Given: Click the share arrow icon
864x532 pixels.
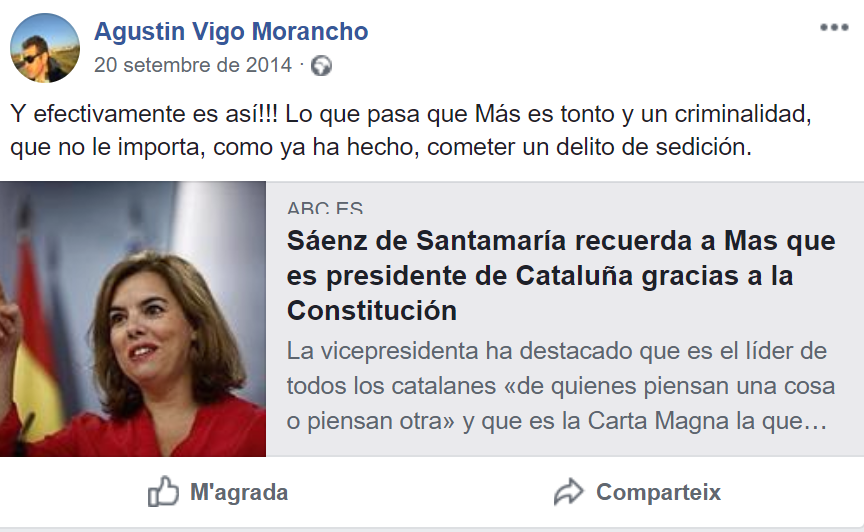Looking at the screenshot, I should point(568,492).
